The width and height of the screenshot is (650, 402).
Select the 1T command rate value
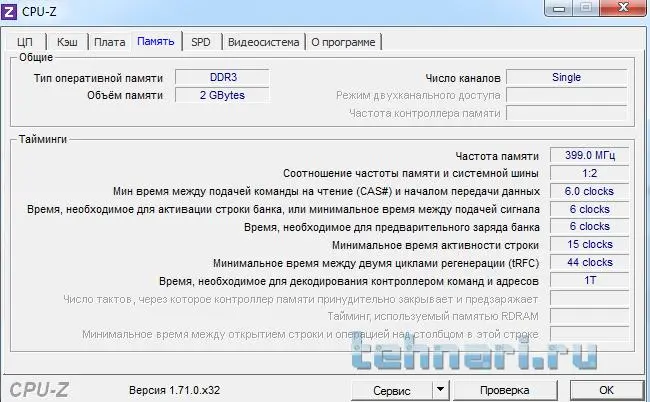tap(589, 281)
